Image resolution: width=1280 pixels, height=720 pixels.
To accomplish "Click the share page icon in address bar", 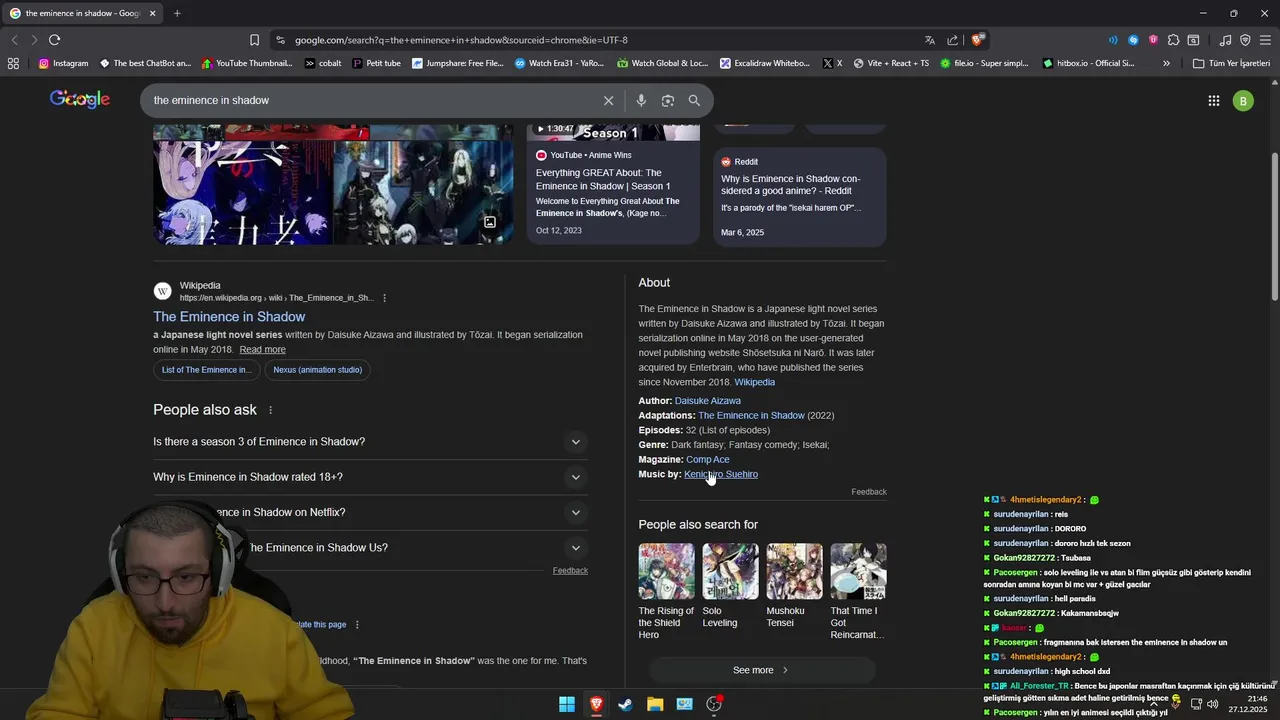I will click(x=953, y=40).
